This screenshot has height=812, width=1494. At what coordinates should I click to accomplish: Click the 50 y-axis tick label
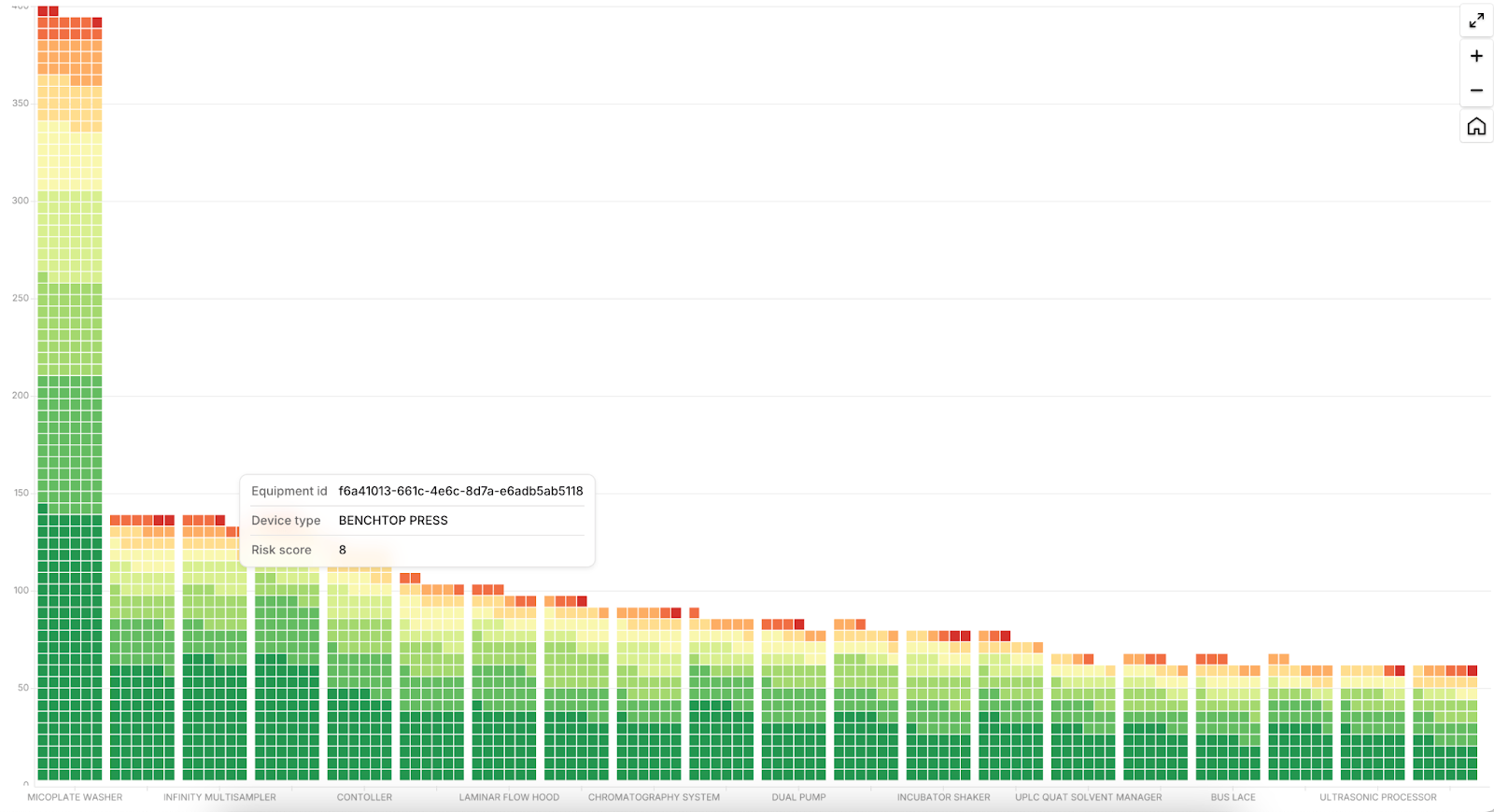(x=23, y=688)
